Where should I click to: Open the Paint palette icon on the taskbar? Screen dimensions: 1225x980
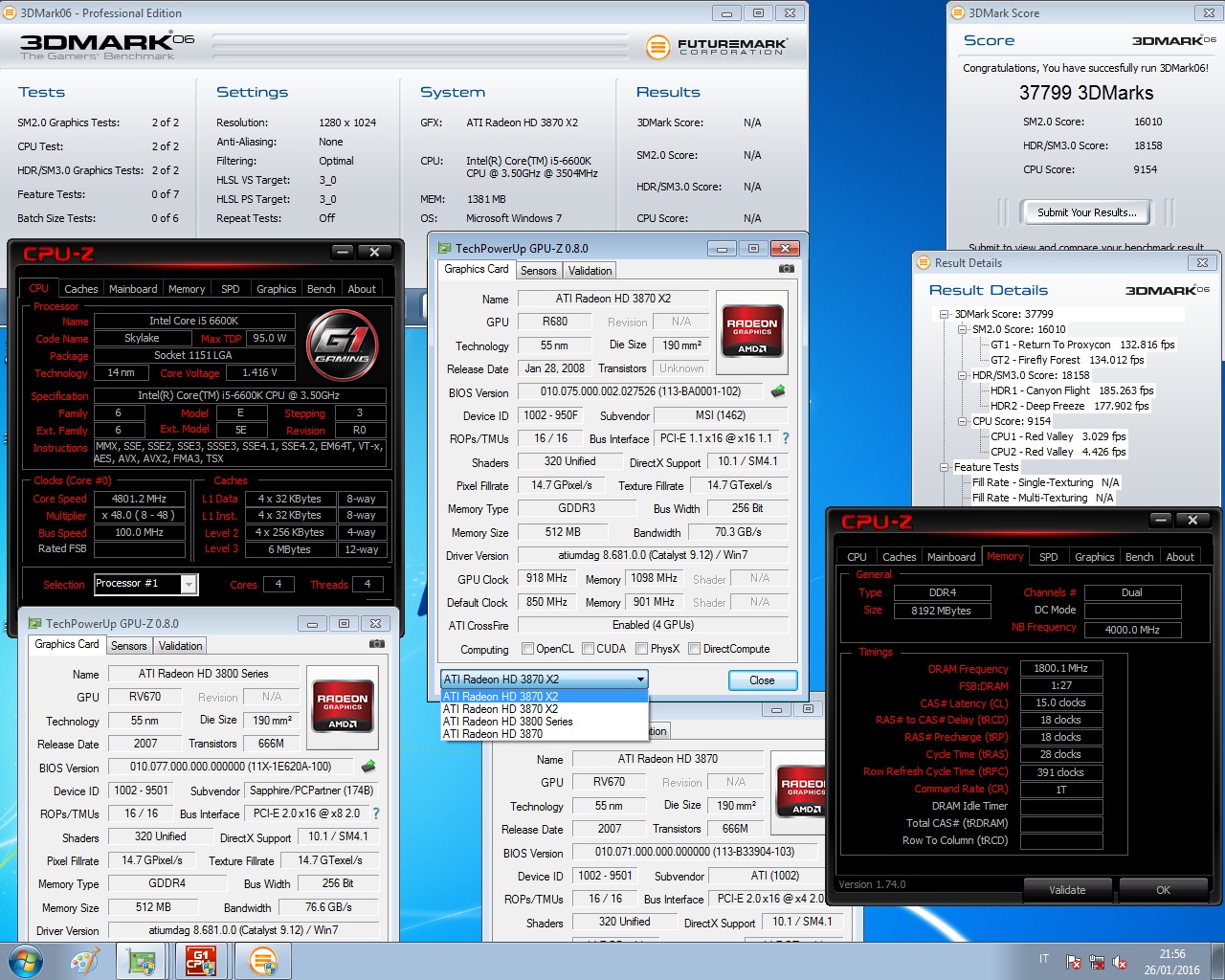84,961
